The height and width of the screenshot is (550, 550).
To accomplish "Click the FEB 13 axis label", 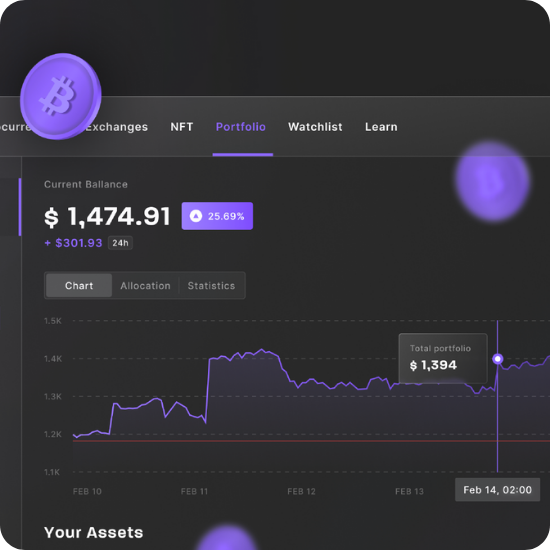I will 409,491.
